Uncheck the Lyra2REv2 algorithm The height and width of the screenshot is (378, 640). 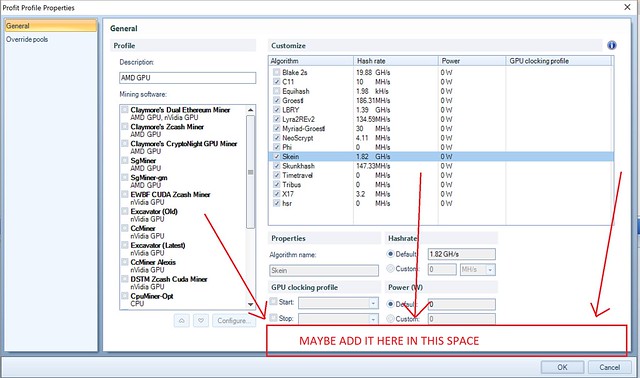277,120
